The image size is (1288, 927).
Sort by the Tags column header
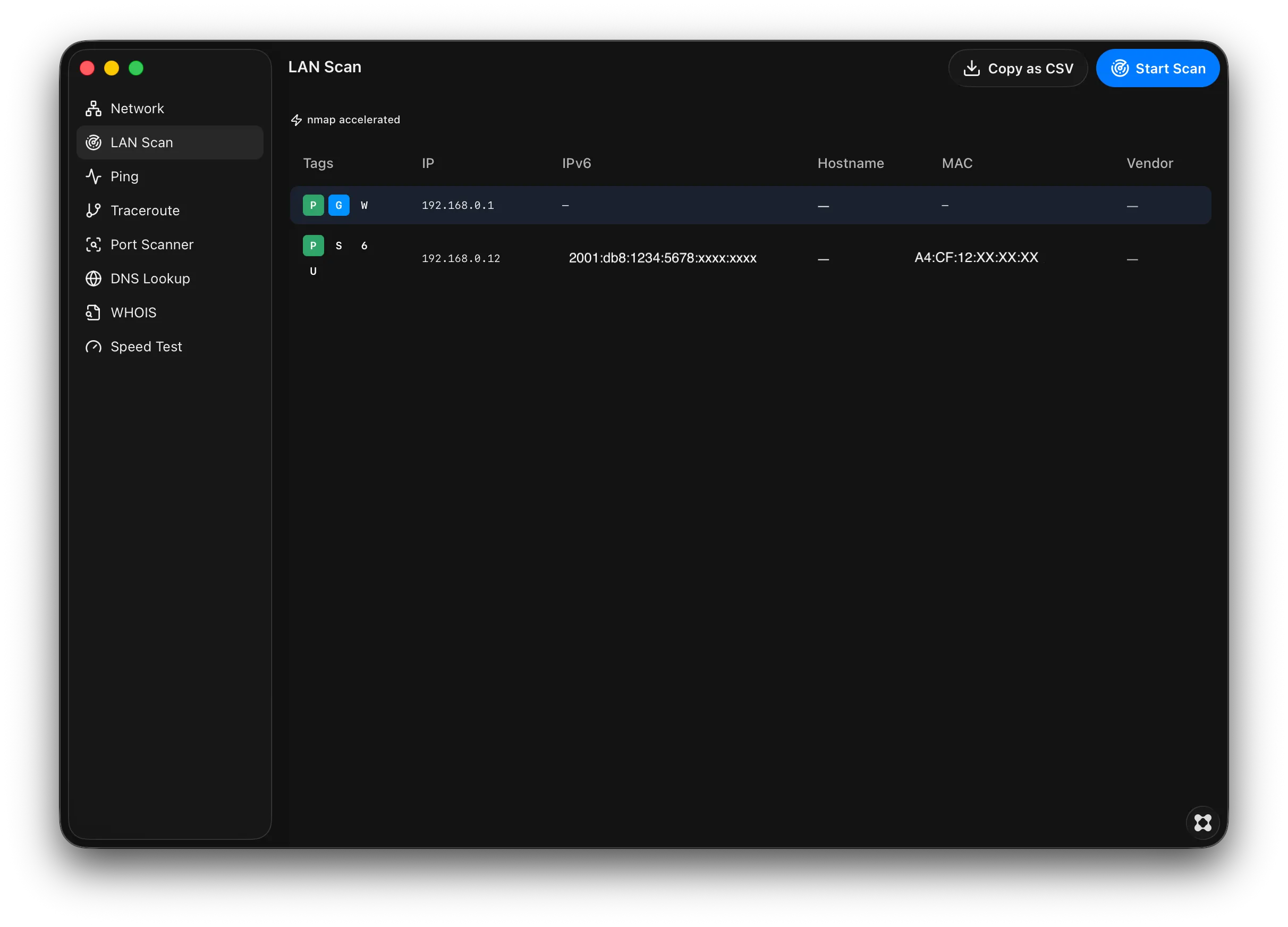pyautogui.click(x=318, y=164)
